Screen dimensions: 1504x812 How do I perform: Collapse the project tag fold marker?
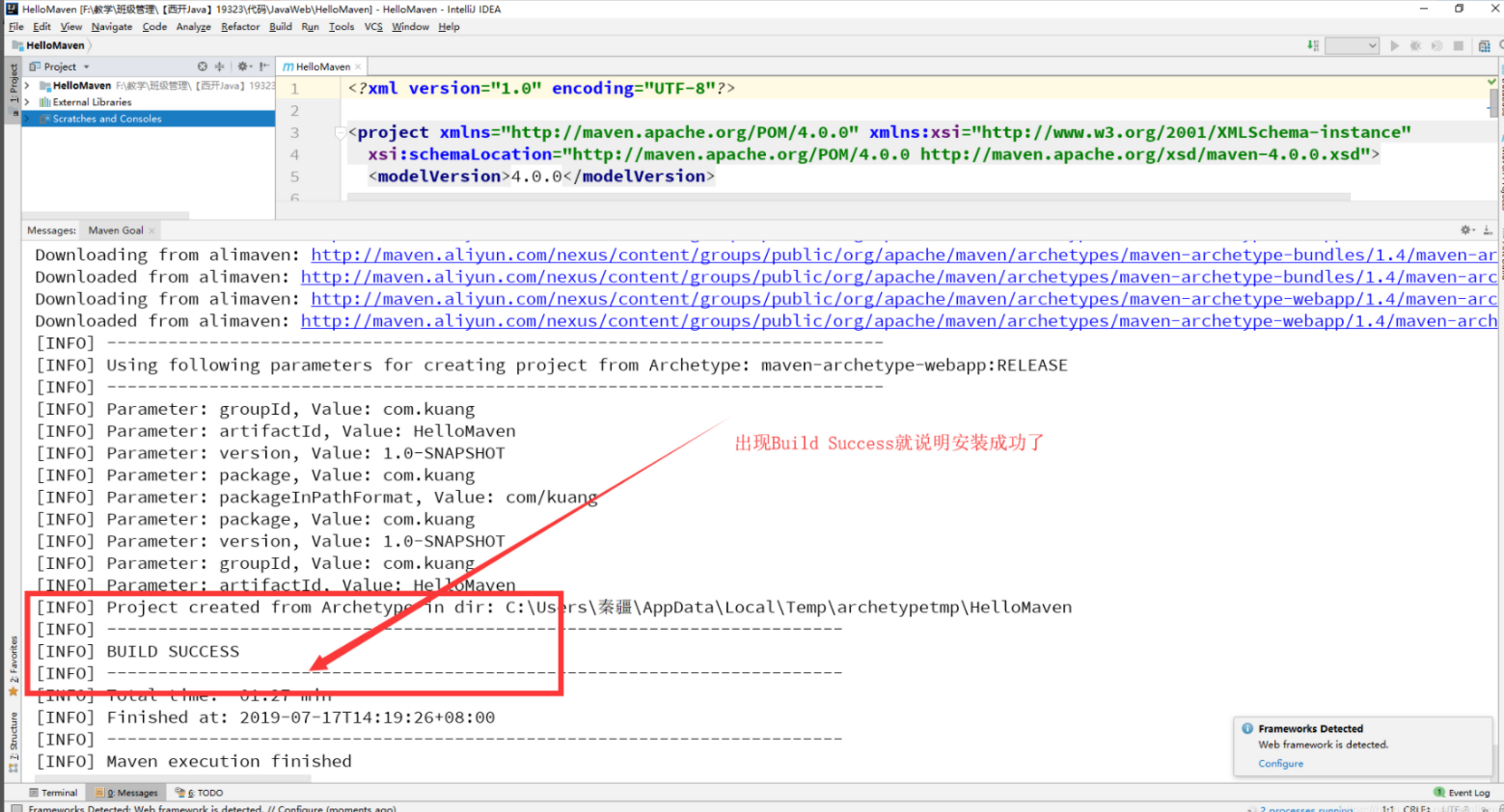tap(340, 132)
